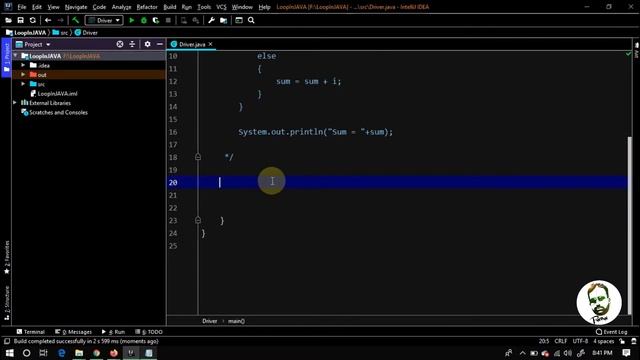Select the out folder row

[x=89, y=75]
